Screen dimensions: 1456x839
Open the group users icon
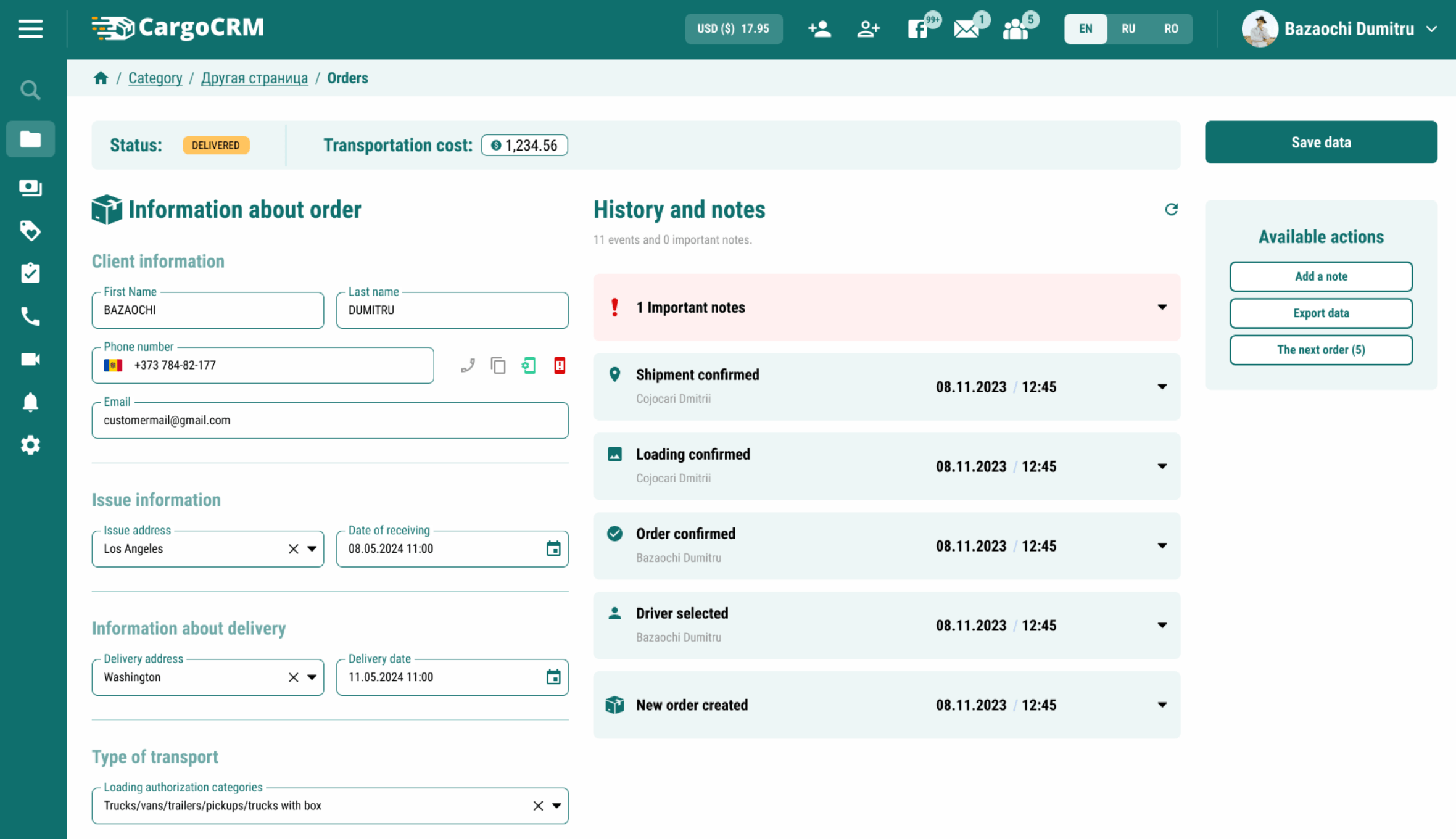click(x=1015, y=29)
